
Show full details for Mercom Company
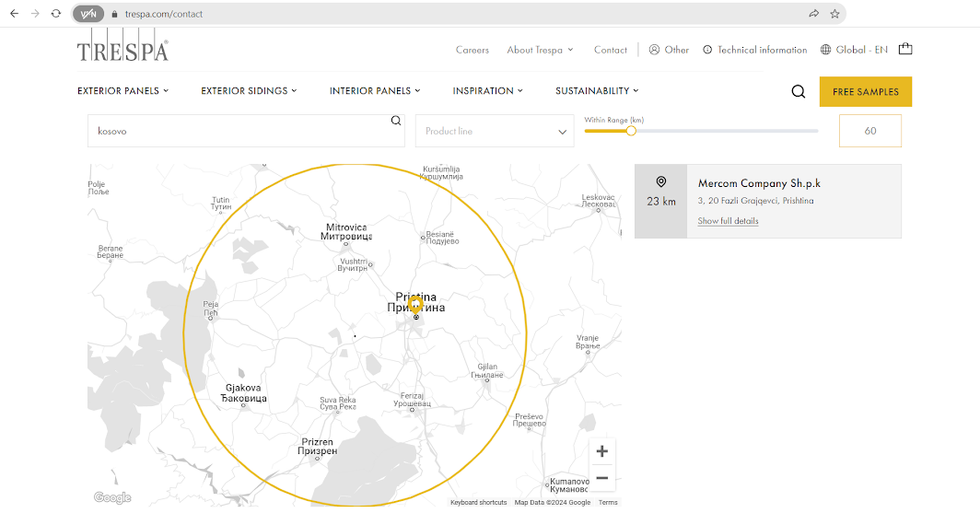(x=728, y=221)
